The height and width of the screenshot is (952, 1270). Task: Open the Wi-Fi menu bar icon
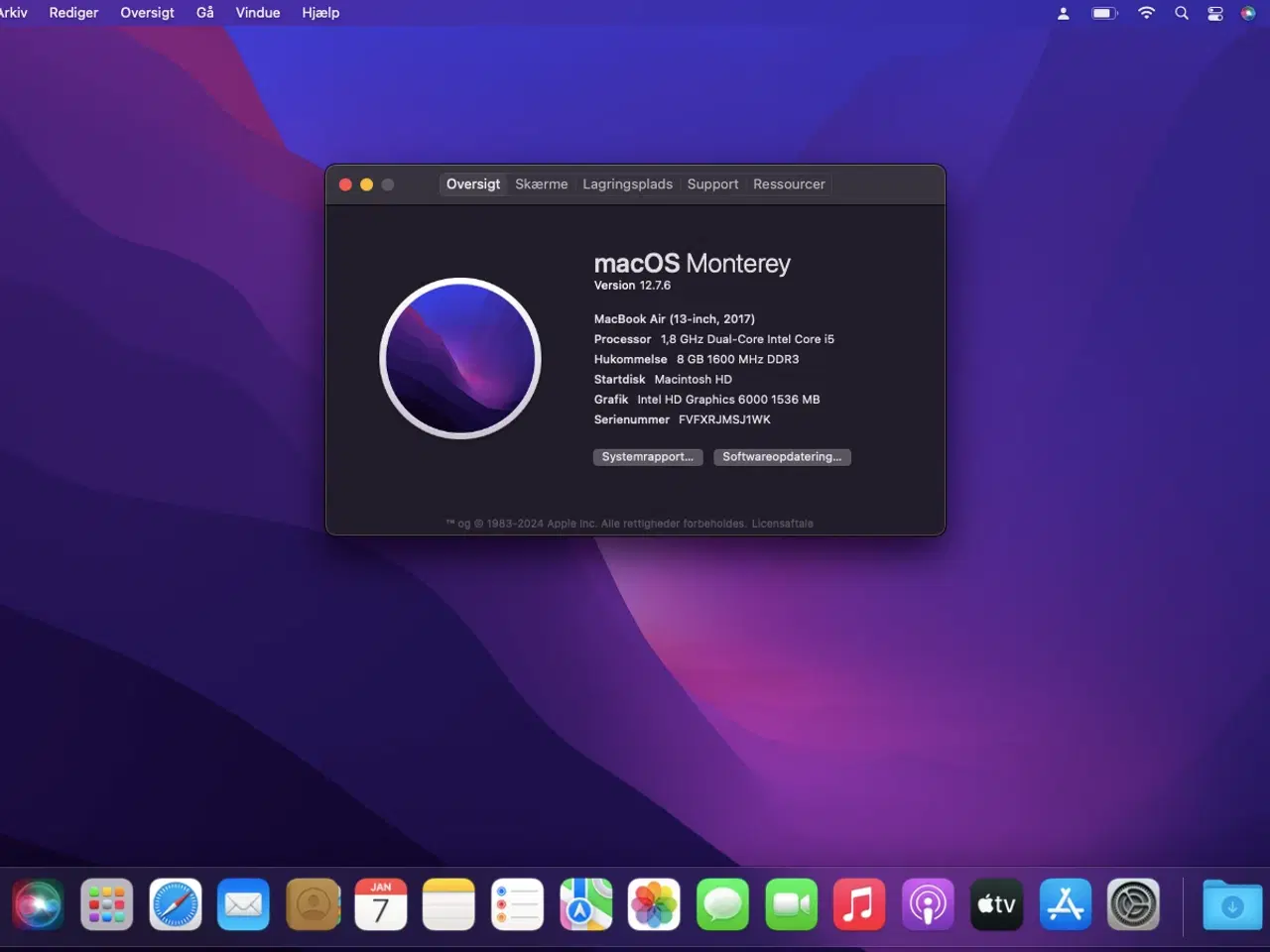[x=1146, y=13]
